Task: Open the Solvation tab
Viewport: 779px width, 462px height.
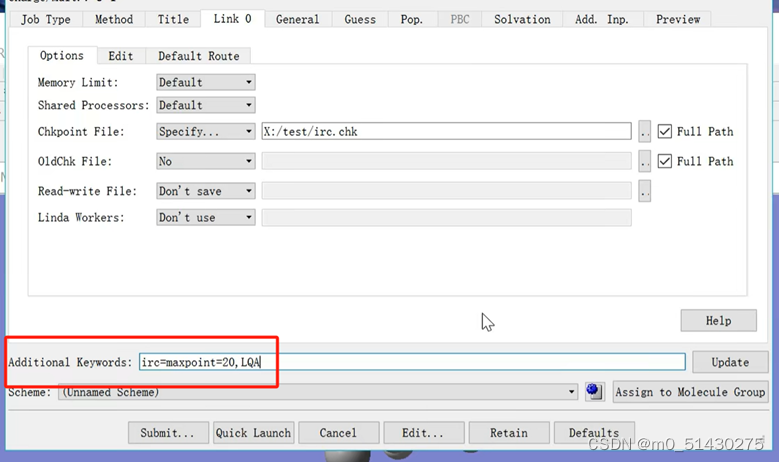Action: 522,19
